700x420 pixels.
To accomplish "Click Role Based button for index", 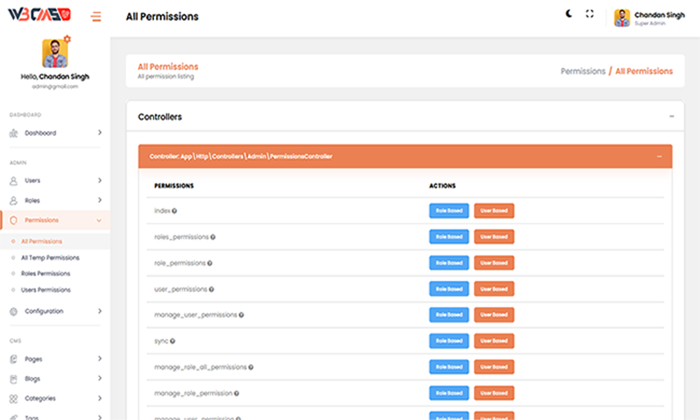I will [x=449, y=210].
